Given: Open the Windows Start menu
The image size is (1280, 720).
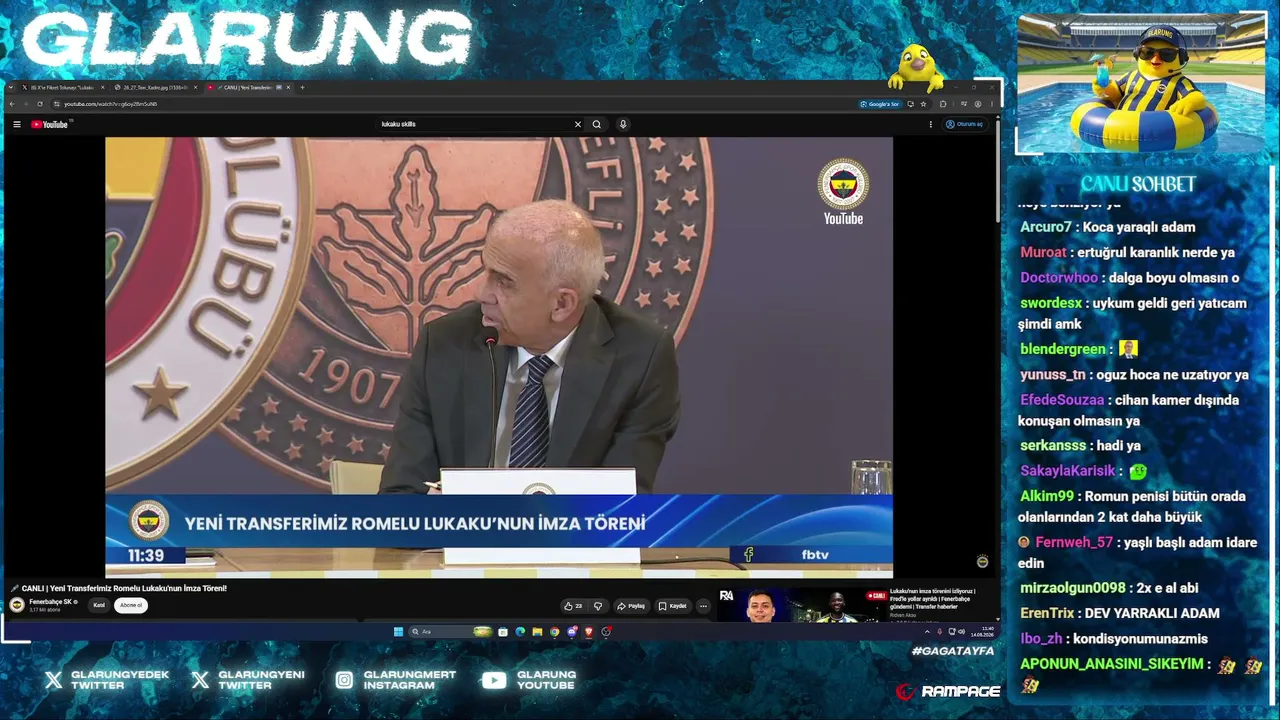Looking at the screenshot, I should point(398,632).
